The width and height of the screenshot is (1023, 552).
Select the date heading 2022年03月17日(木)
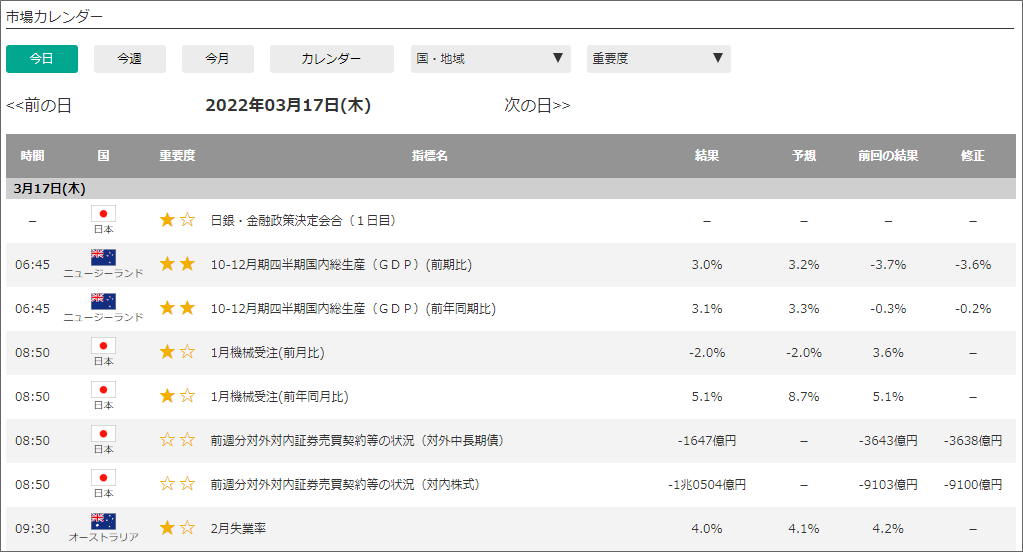[x=288, y=105]
